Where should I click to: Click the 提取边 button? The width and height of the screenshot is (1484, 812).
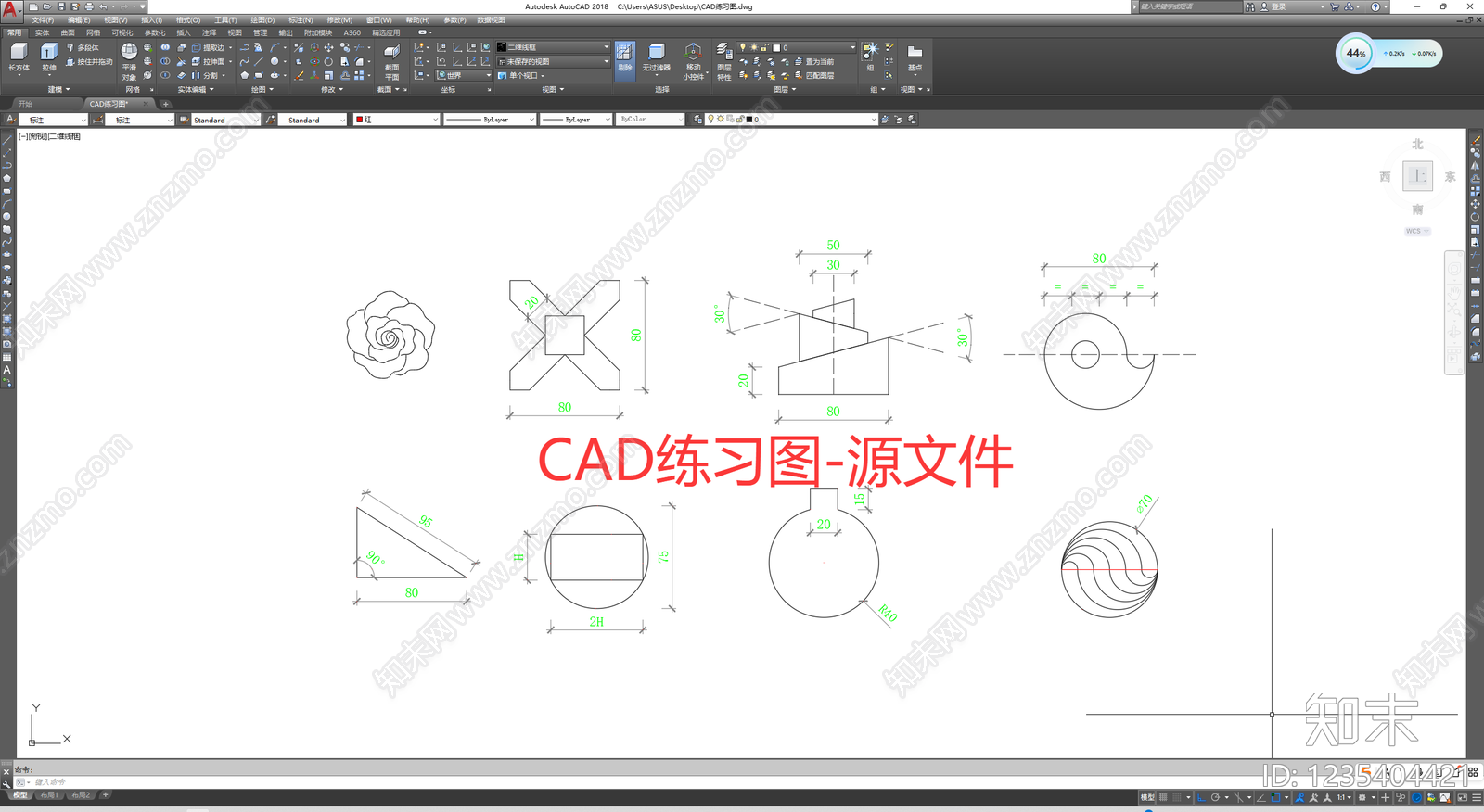209,47
